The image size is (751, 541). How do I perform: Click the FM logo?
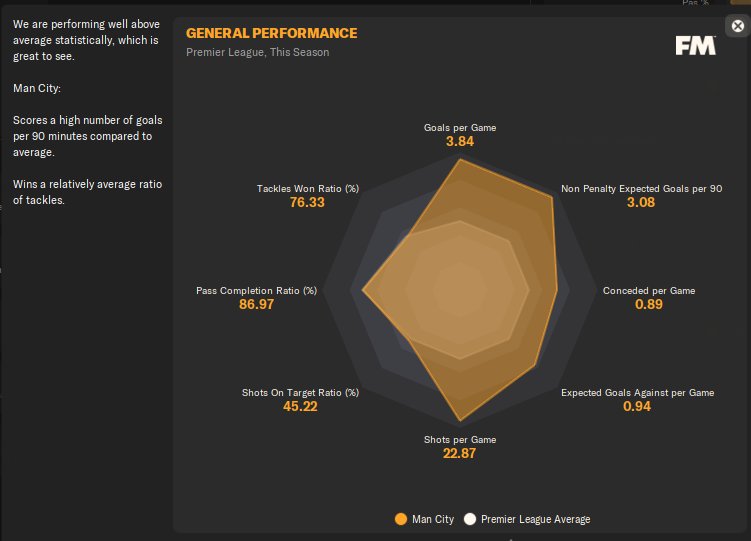[x=695, y=45]
